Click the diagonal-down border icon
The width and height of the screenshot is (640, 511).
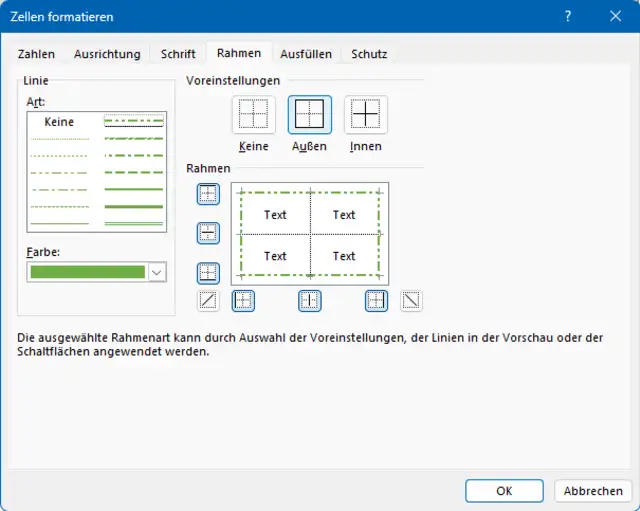[x=411, y=299]
